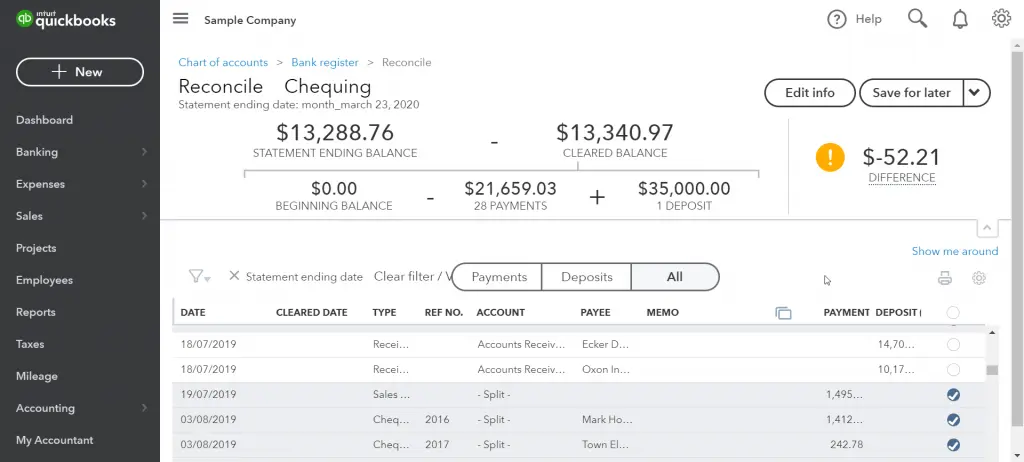Click the 1 DEPOSIT total
Image resolution: width=1024 pixels, height=462 pixels.
coord(684,196)
